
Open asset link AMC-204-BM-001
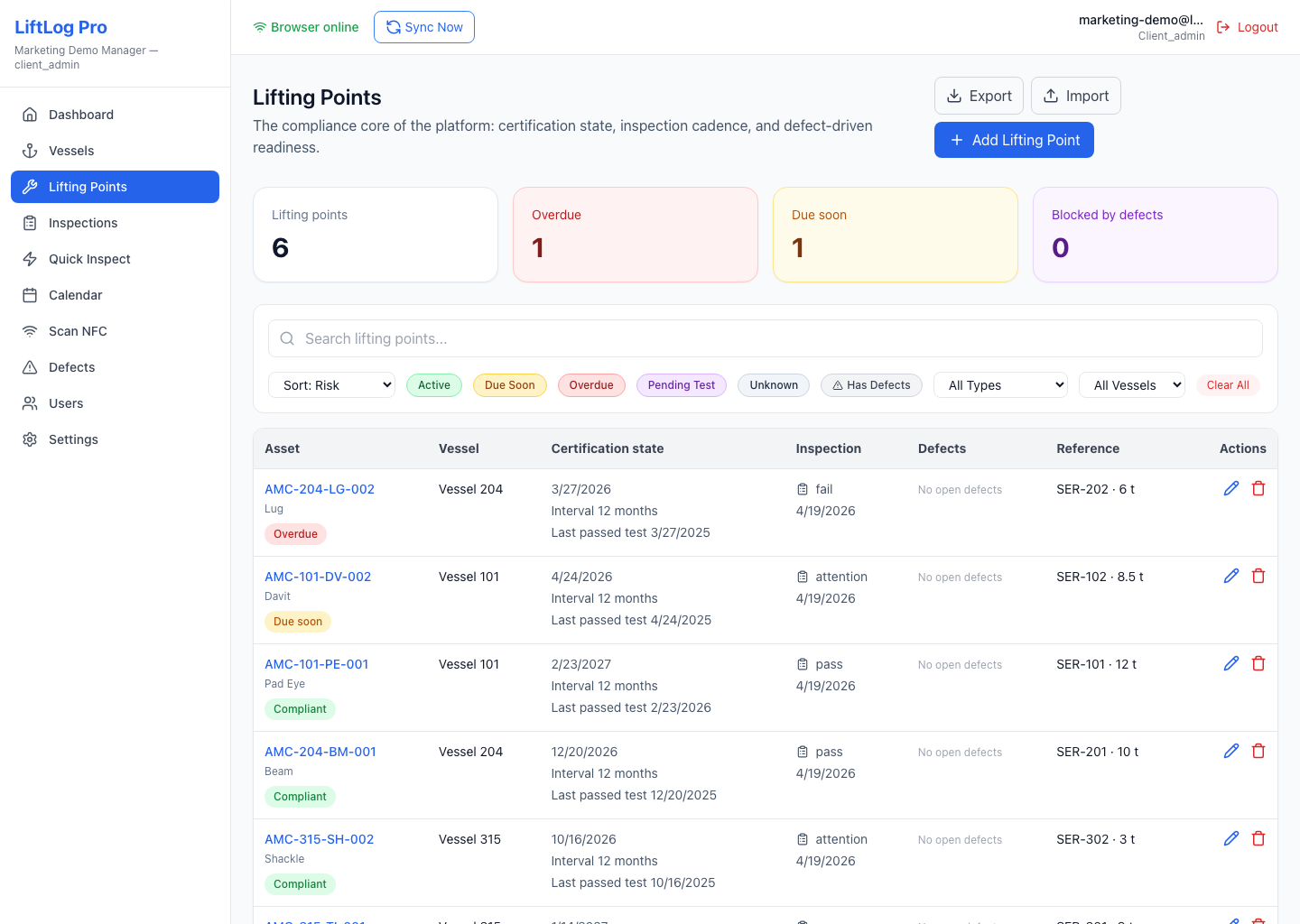(320, 752)
